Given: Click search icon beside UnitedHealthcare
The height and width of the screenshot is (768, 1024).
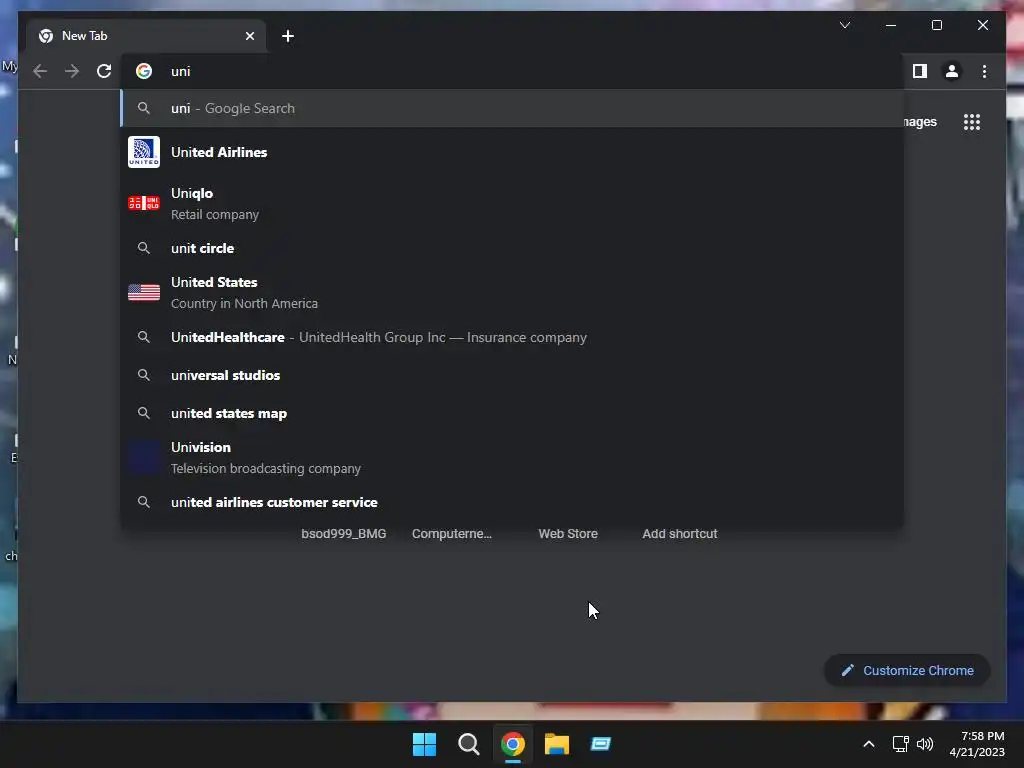Looking at the screenshot, I should [x=144, y=337].
